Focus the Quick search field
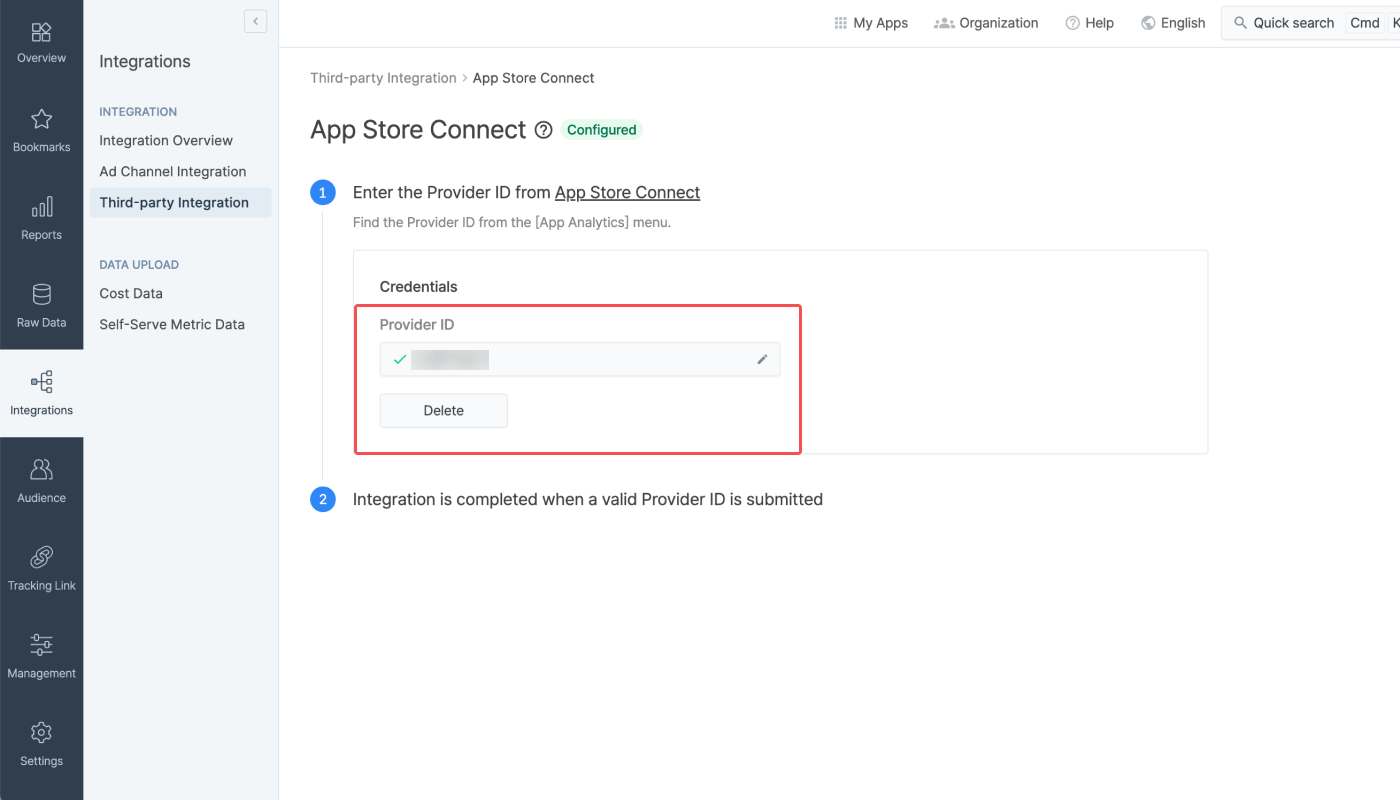 pyautogui.click(x=1311, y=23)
